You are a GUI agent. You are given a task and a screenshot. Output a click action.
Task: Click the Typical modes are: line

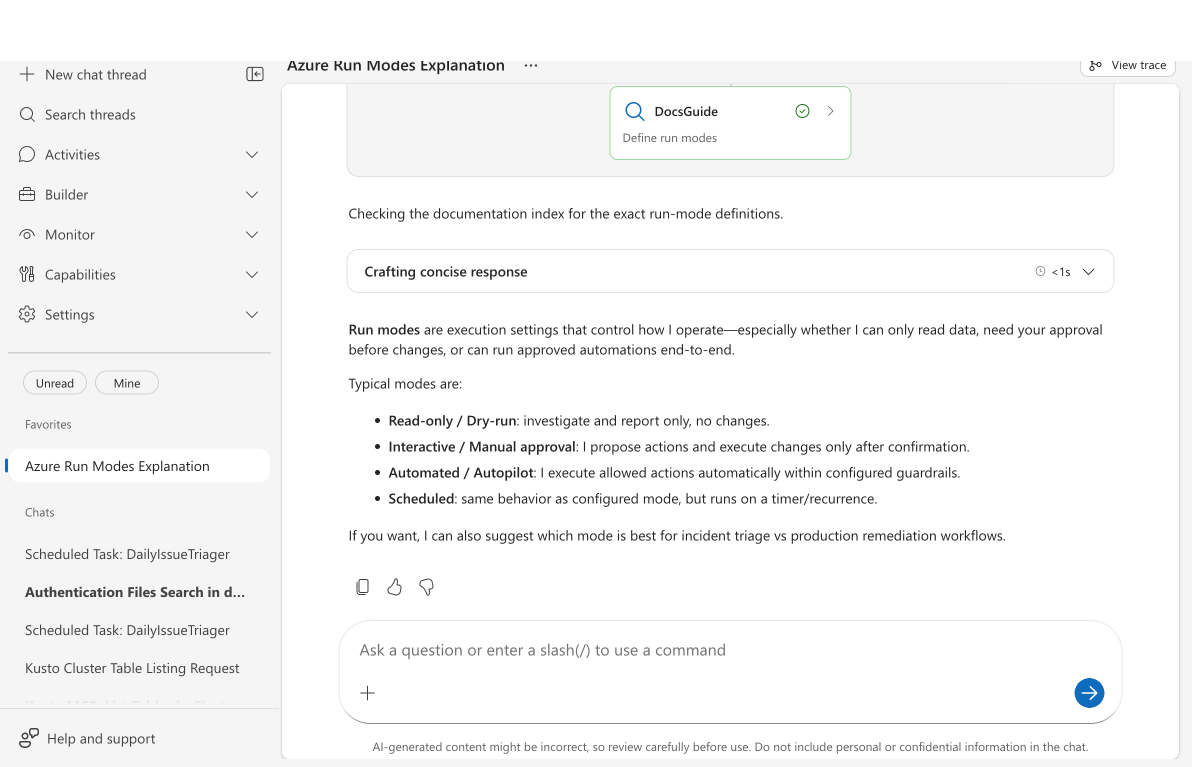405,384
